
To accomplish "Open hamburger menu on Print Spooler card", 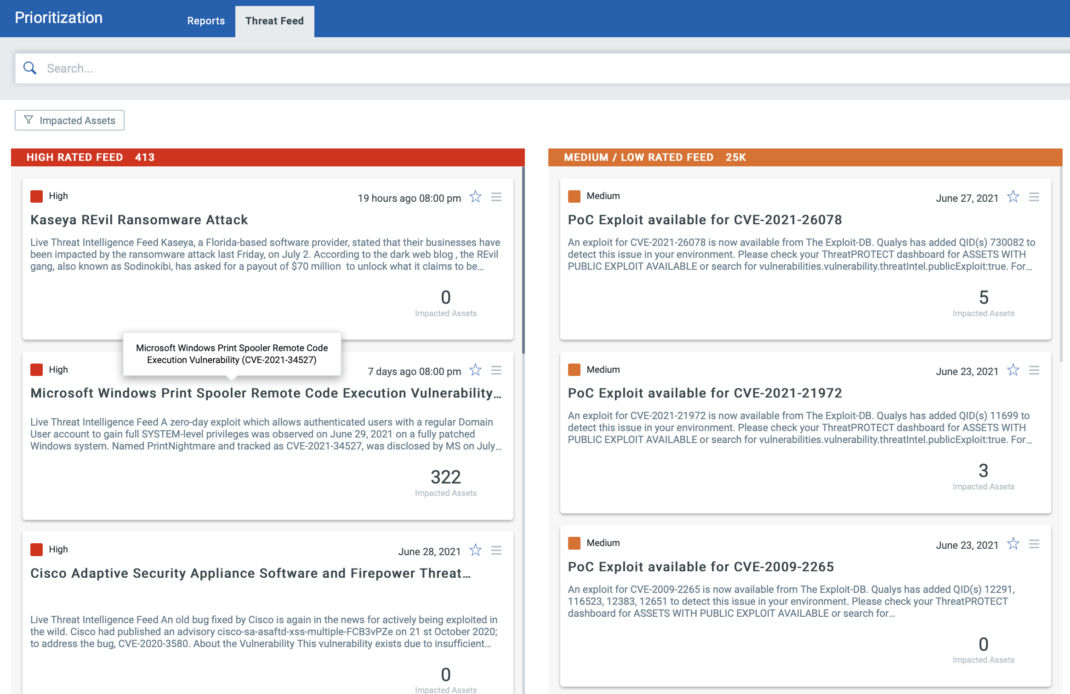I will tap(497, 370).
